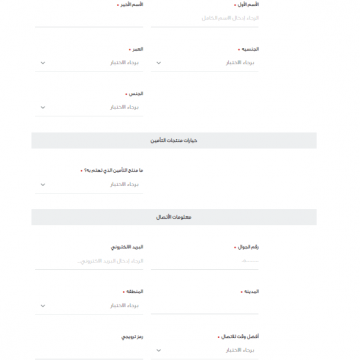This screenshot has width=360, height=360.
Task: Click chevron arrow of أفضل وقت للاتصال dropdown
Action: click(x=159, y=350)
